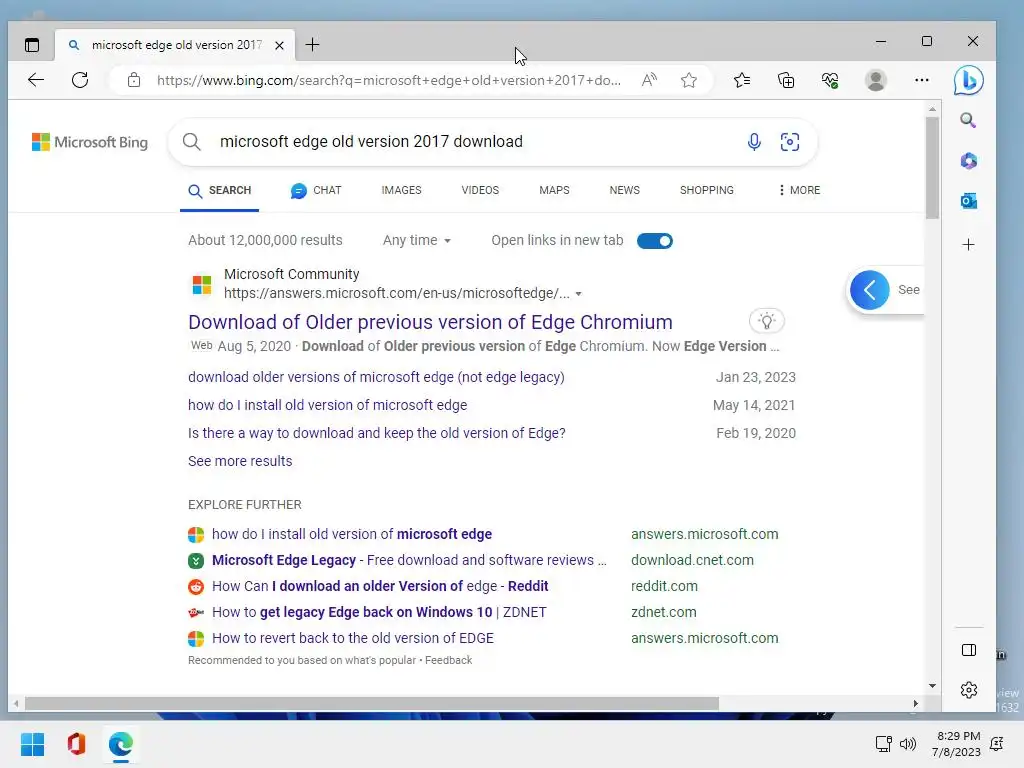
Task: Click the Bing search magnifier icon
Action: pos(191,142)
